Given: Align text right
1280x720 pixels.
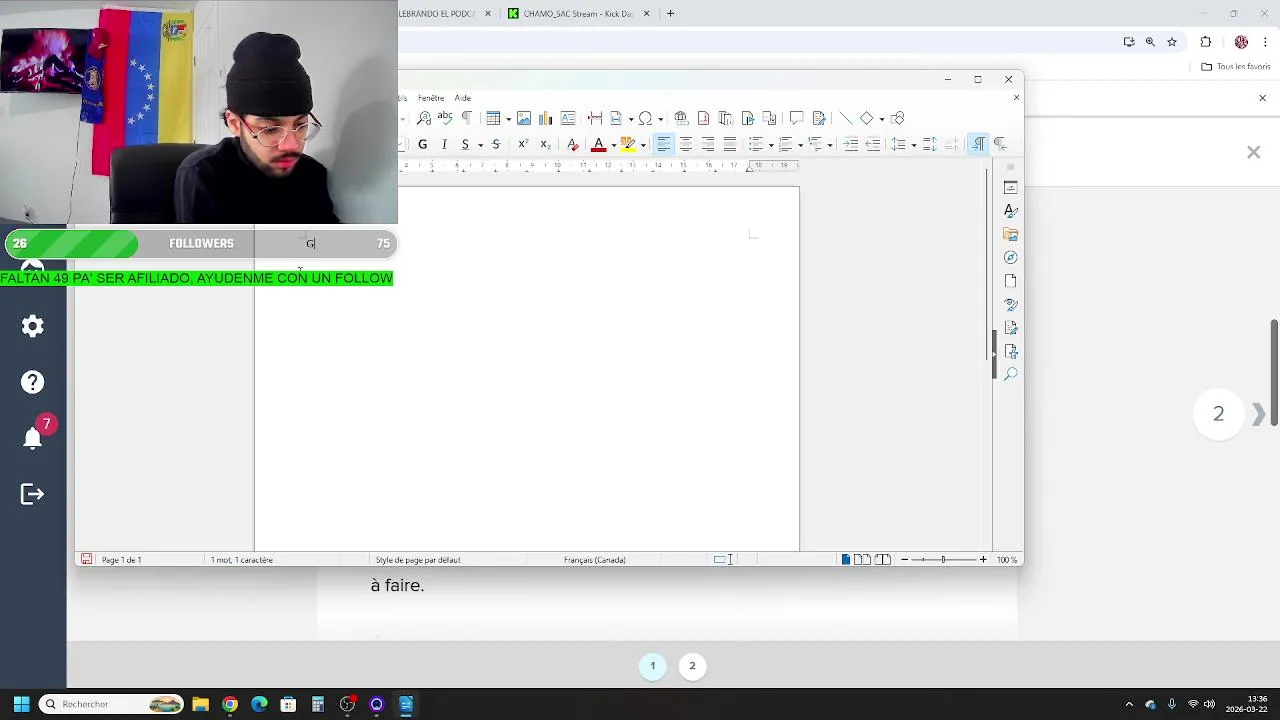Looking at the screenshot, I should [708, 144].
